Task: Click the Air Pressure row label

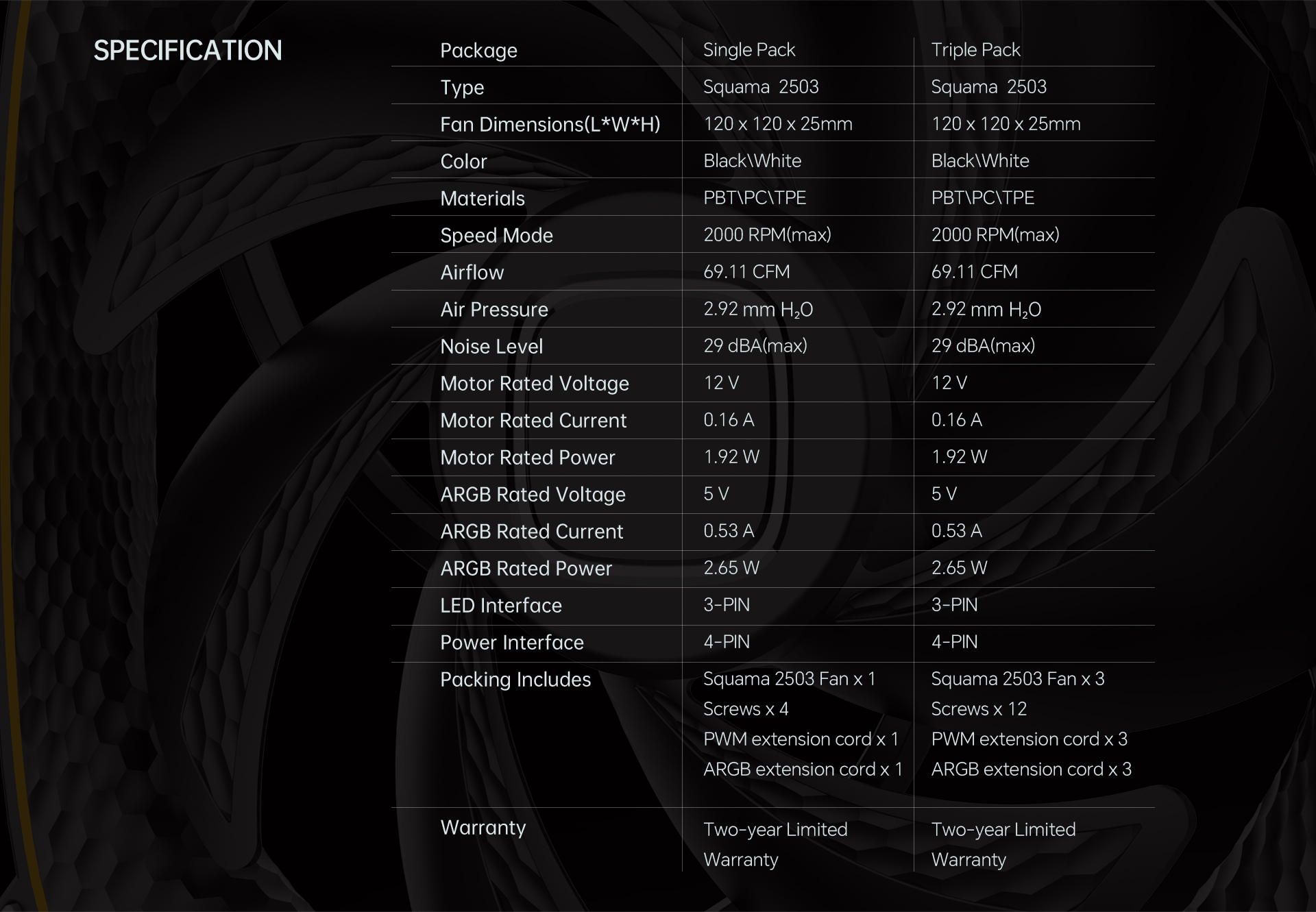Action: (493, 310)
